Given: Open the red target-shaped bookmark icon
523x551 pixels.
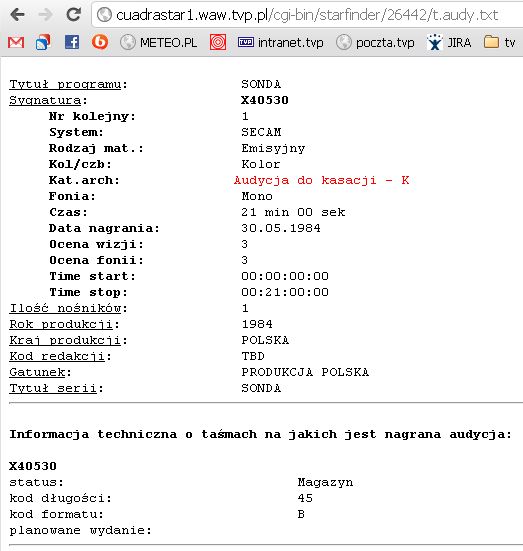Looking at the screenshot, I should [218, 43].
